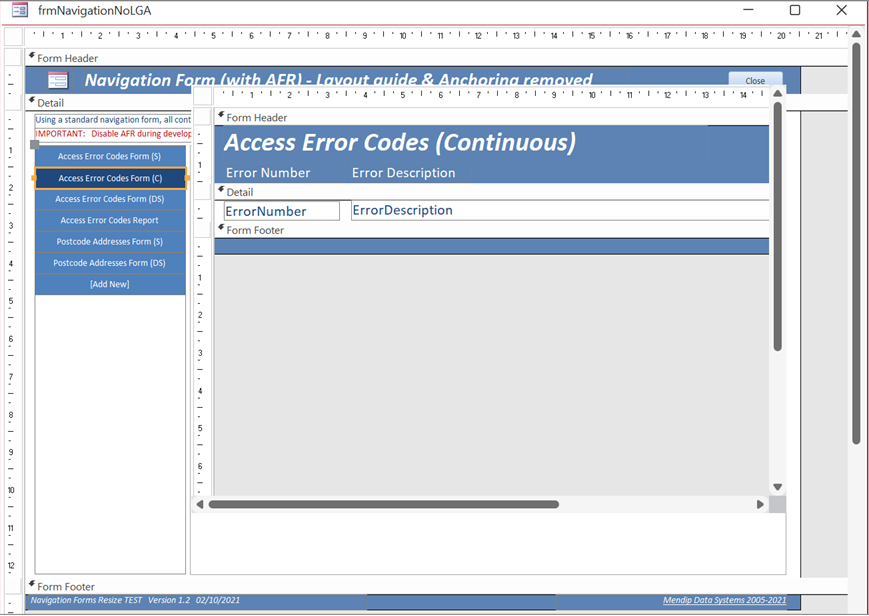The height and width of the screenshot is (616, 869).
Task: Open the Access Error Codes Form (DS) tab
Action: [110, 199]
